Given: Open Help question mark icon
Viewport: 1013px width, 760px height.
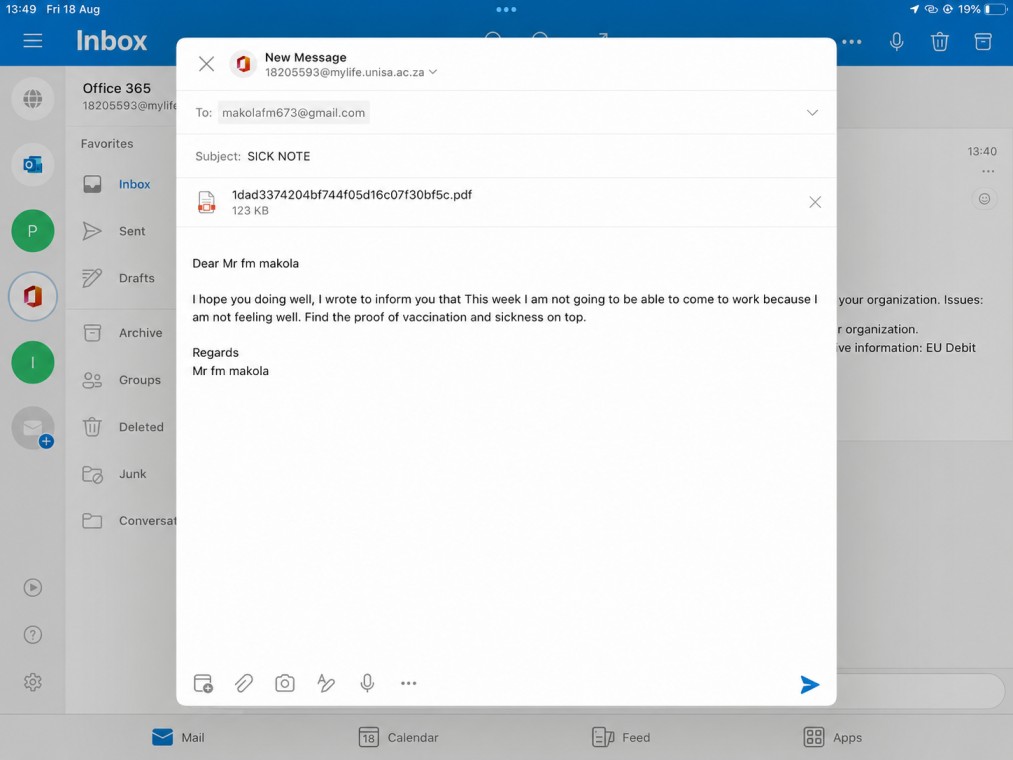Looking at the screenshot, I should [x=32, y=635].
